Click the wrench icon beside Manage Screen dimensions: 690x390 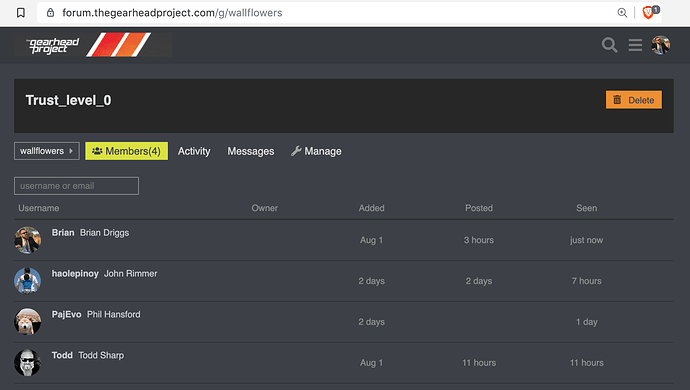pos(296,151)
